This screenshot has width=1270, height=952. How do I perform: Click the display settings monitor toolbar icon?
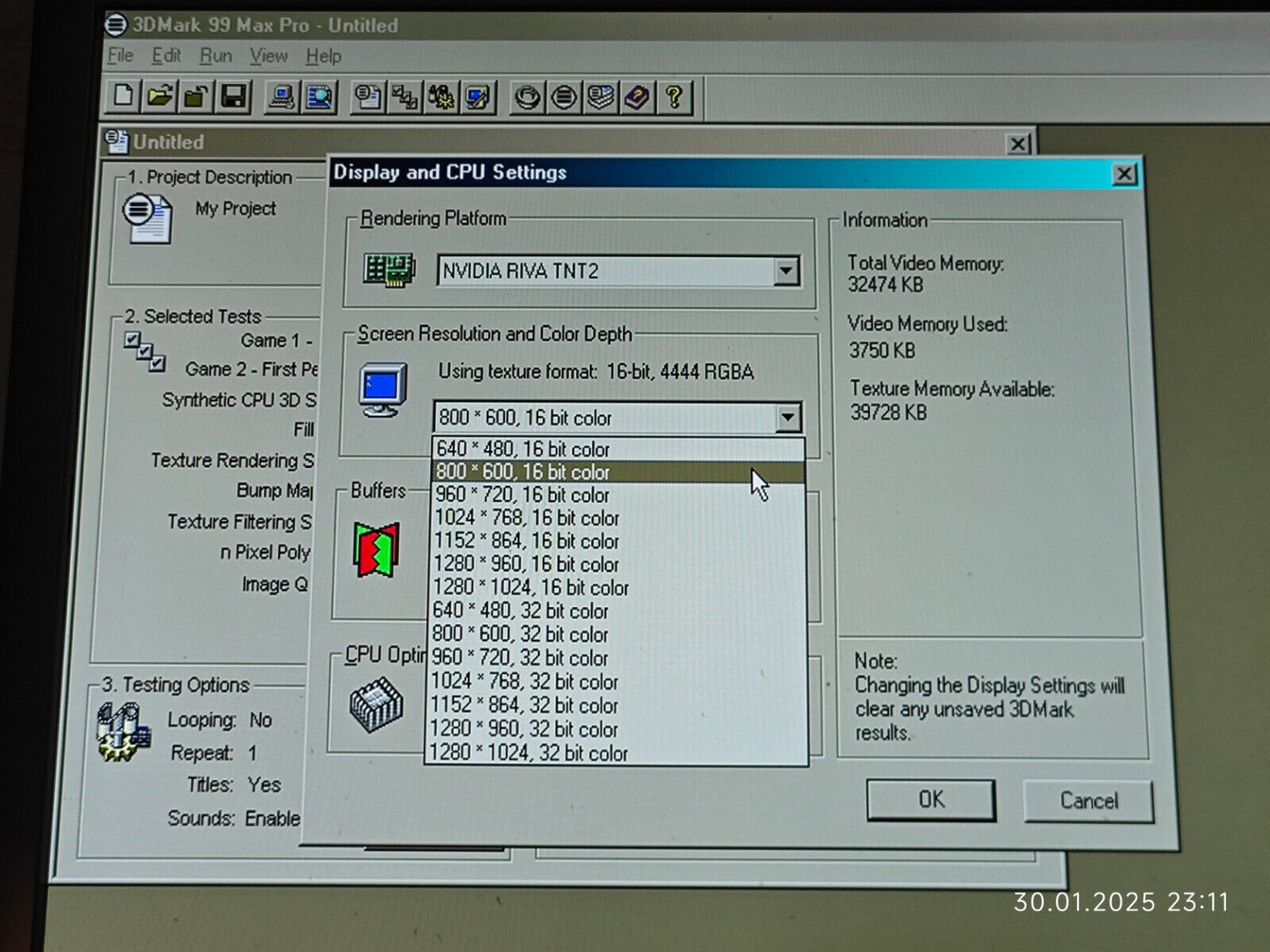coord(479,98)
